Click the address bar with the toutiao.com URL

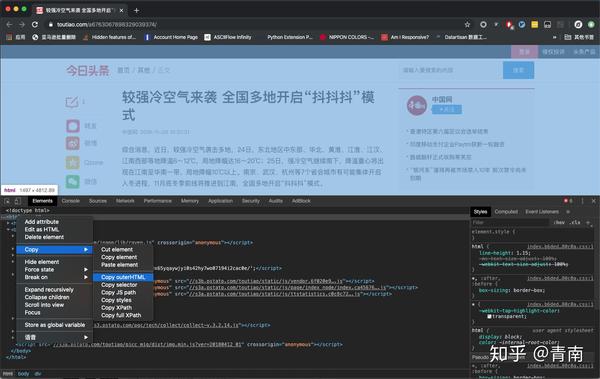[x=254, y=25]
